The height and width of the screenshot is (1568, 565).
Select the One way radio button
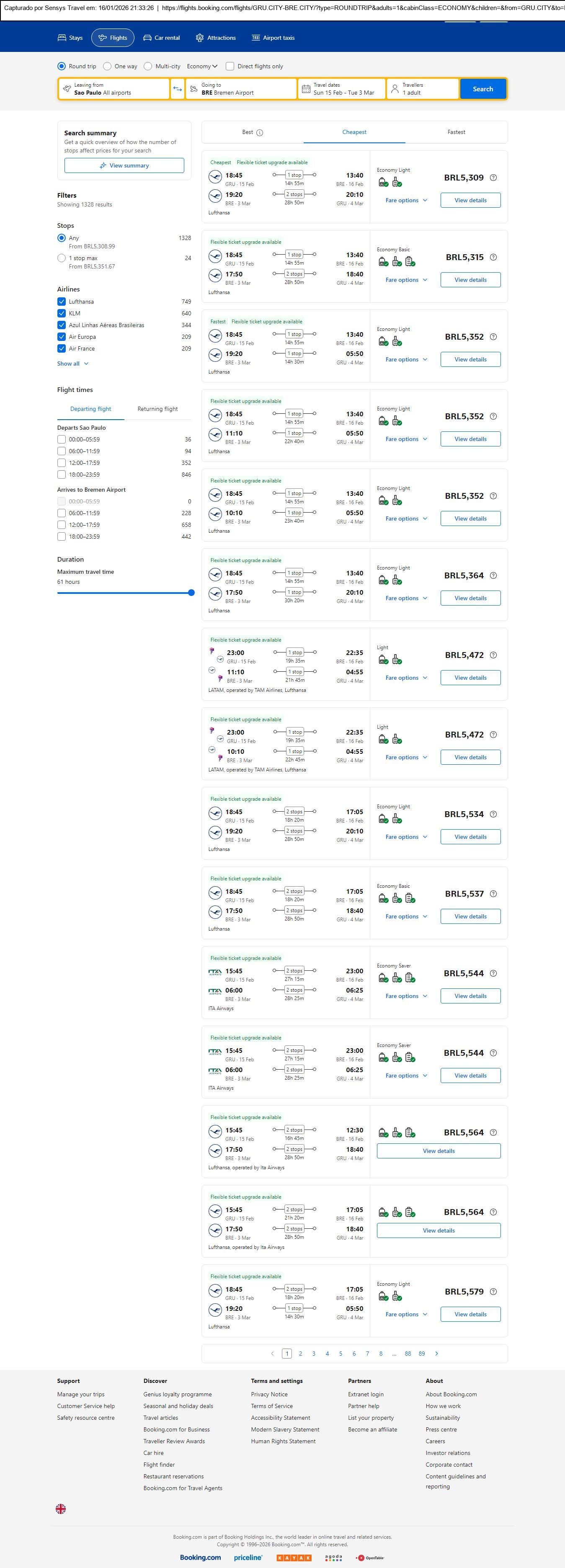[107, 66]
